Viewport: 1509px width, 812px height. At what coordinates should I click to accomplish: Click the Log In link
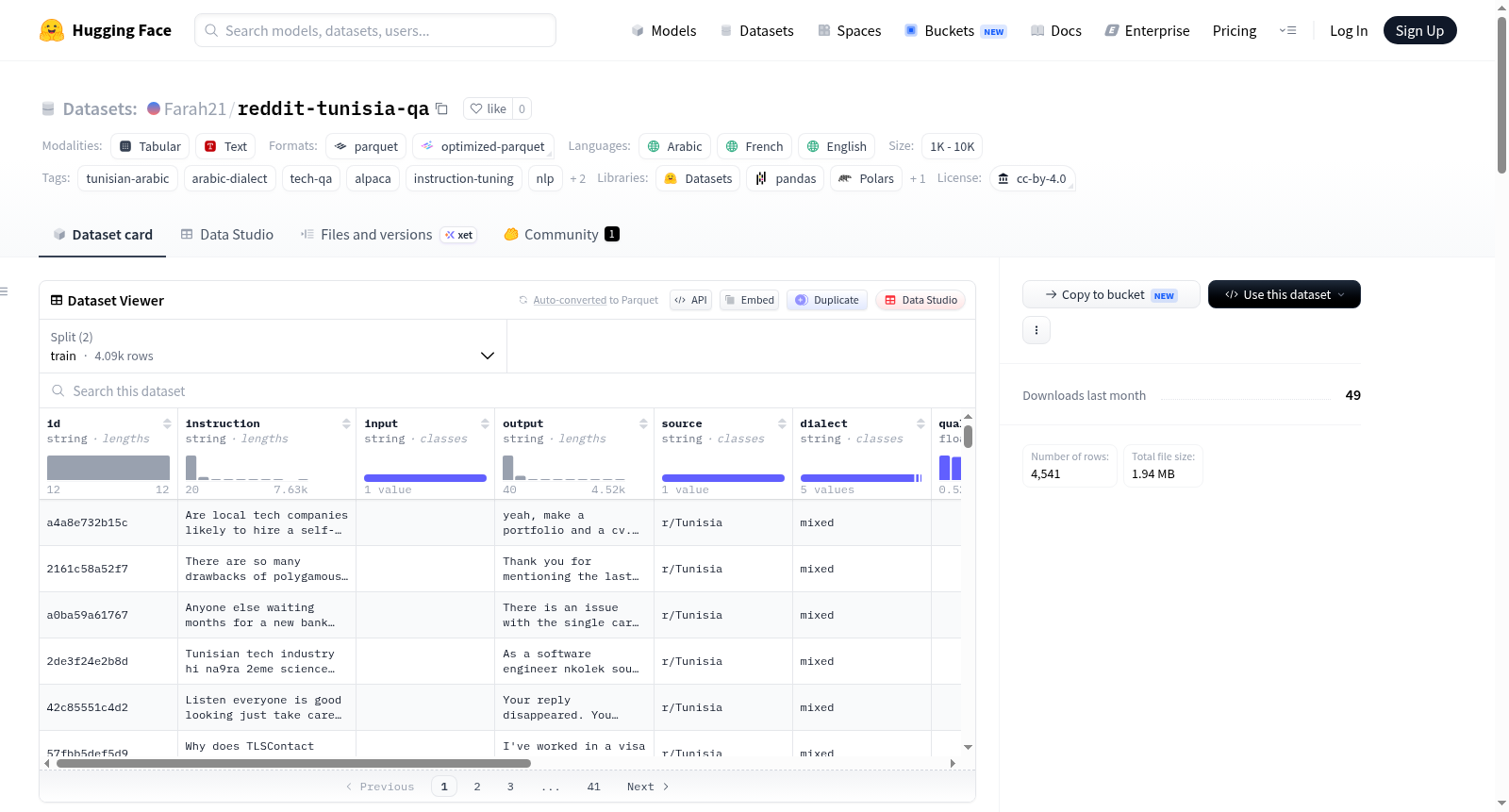1349,31
